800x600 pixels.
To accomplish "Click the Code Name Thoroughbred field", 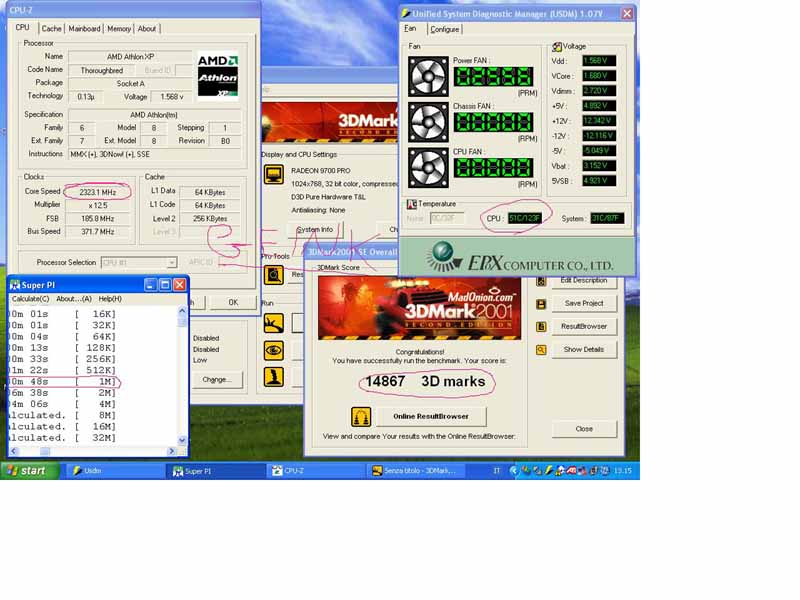I will tap(102, 70).
